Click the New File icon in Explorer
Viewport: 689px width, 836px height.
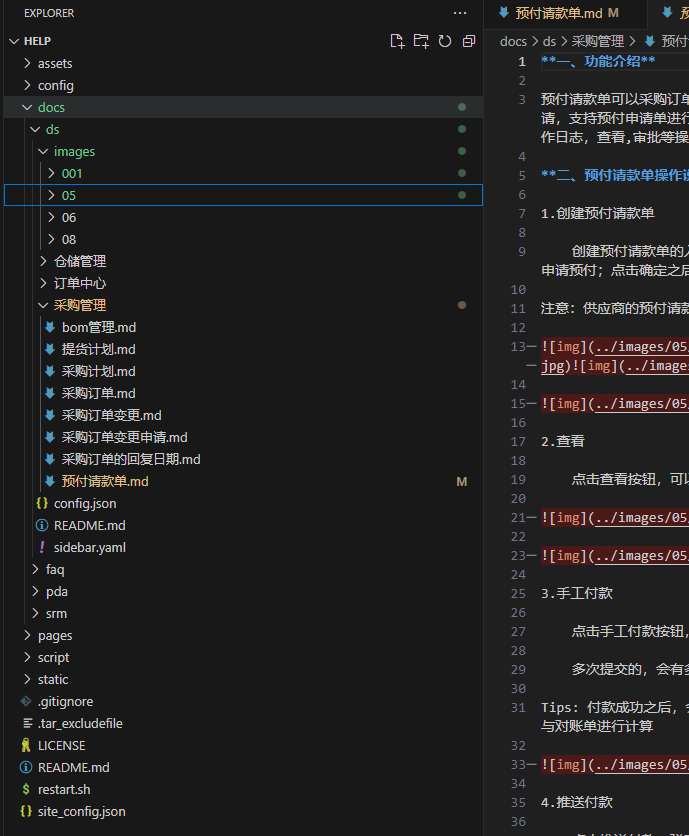(397, 41)
